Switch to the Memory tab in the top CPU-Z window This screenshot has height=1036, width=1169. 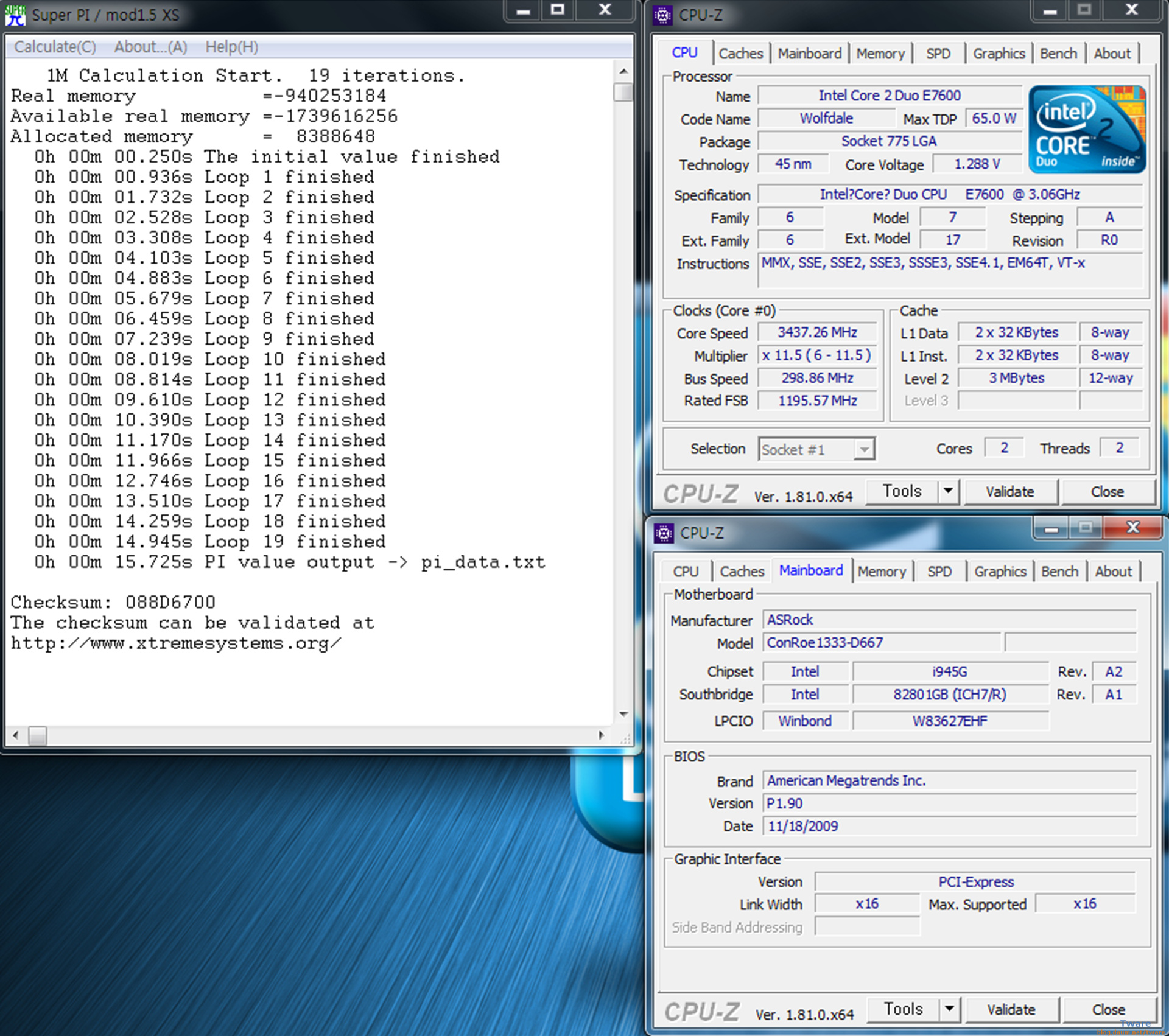pyautogui.click(x=880, y=54)
